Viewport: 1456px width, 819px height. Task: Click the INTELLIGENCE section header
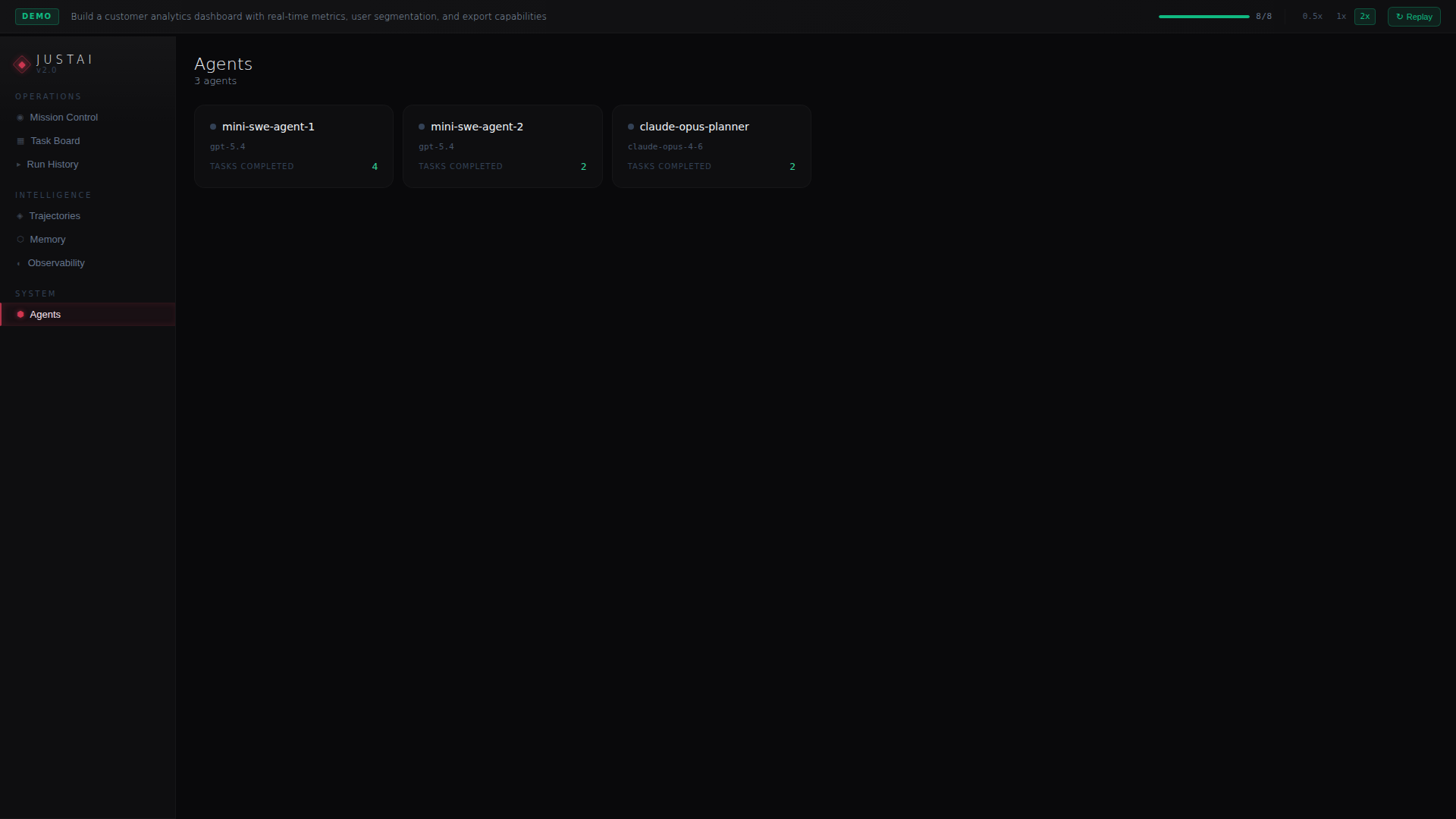[x=53, y=196]
